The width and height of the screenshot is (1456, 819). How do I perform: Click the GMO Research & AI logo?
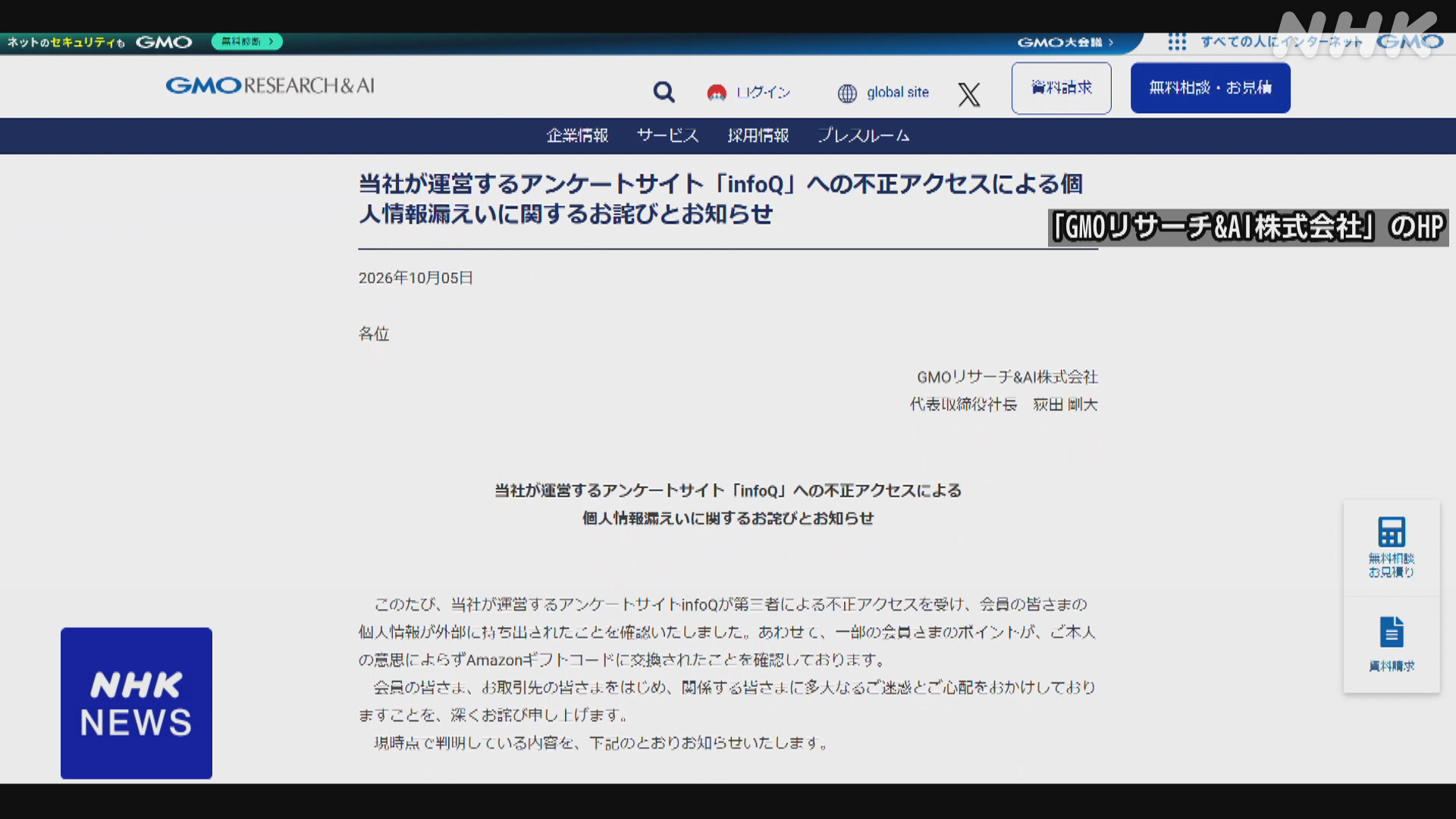click(271, 86)
